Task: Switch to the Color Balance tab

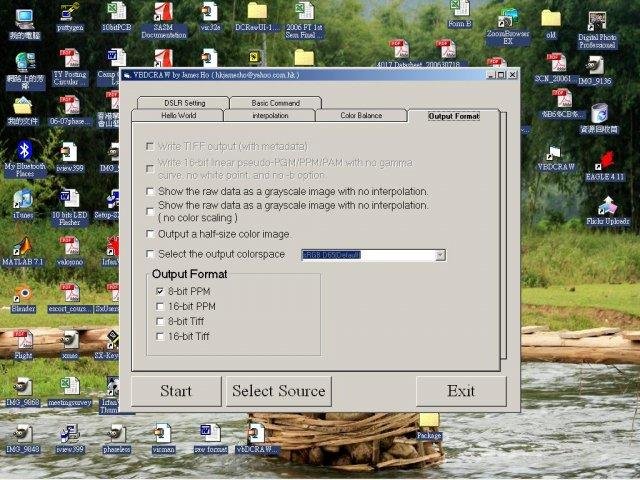Action: point(361,115)
